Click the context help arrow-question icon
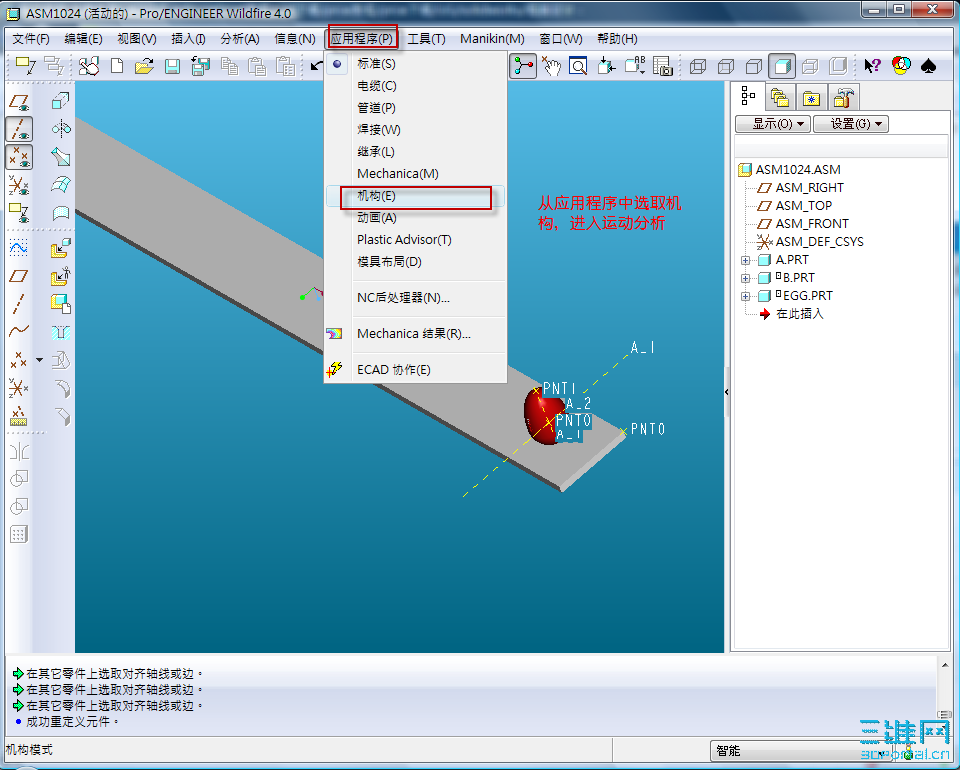960x770 pixels. click(872, 65)
